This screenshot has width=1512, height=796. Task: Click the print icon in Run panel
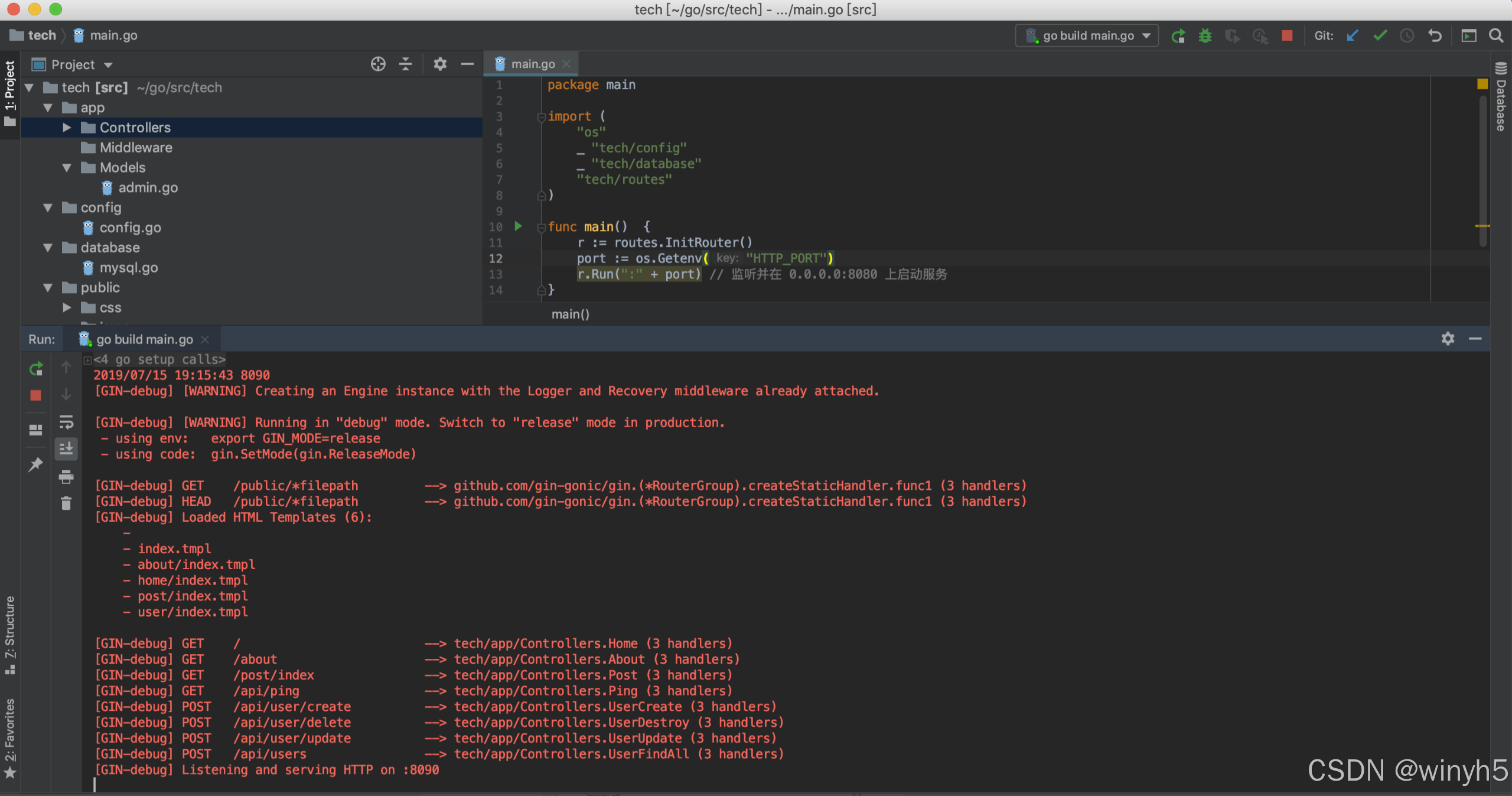[x=66, y=476]
